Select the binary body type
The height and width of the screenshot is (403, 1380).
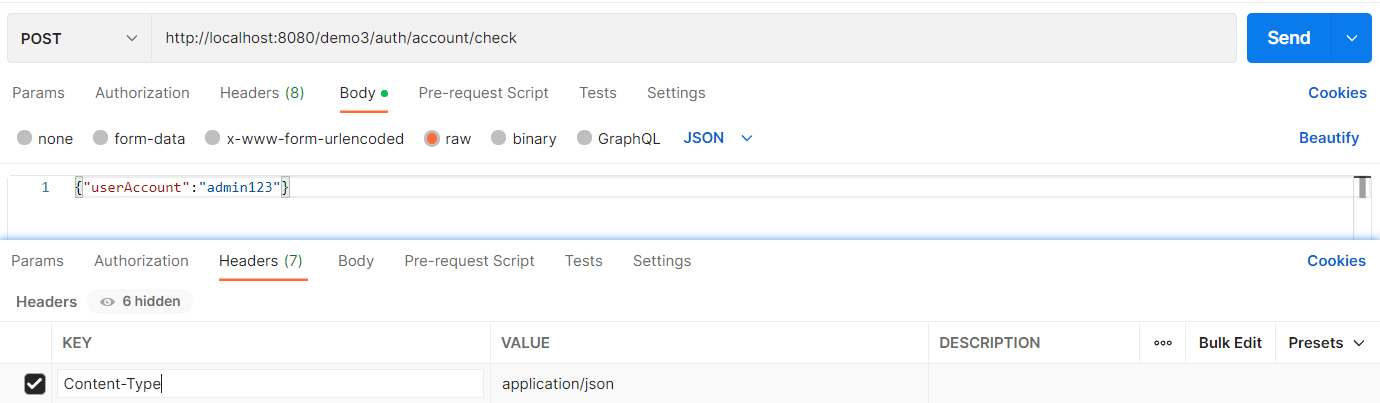(x=523, y=139)
